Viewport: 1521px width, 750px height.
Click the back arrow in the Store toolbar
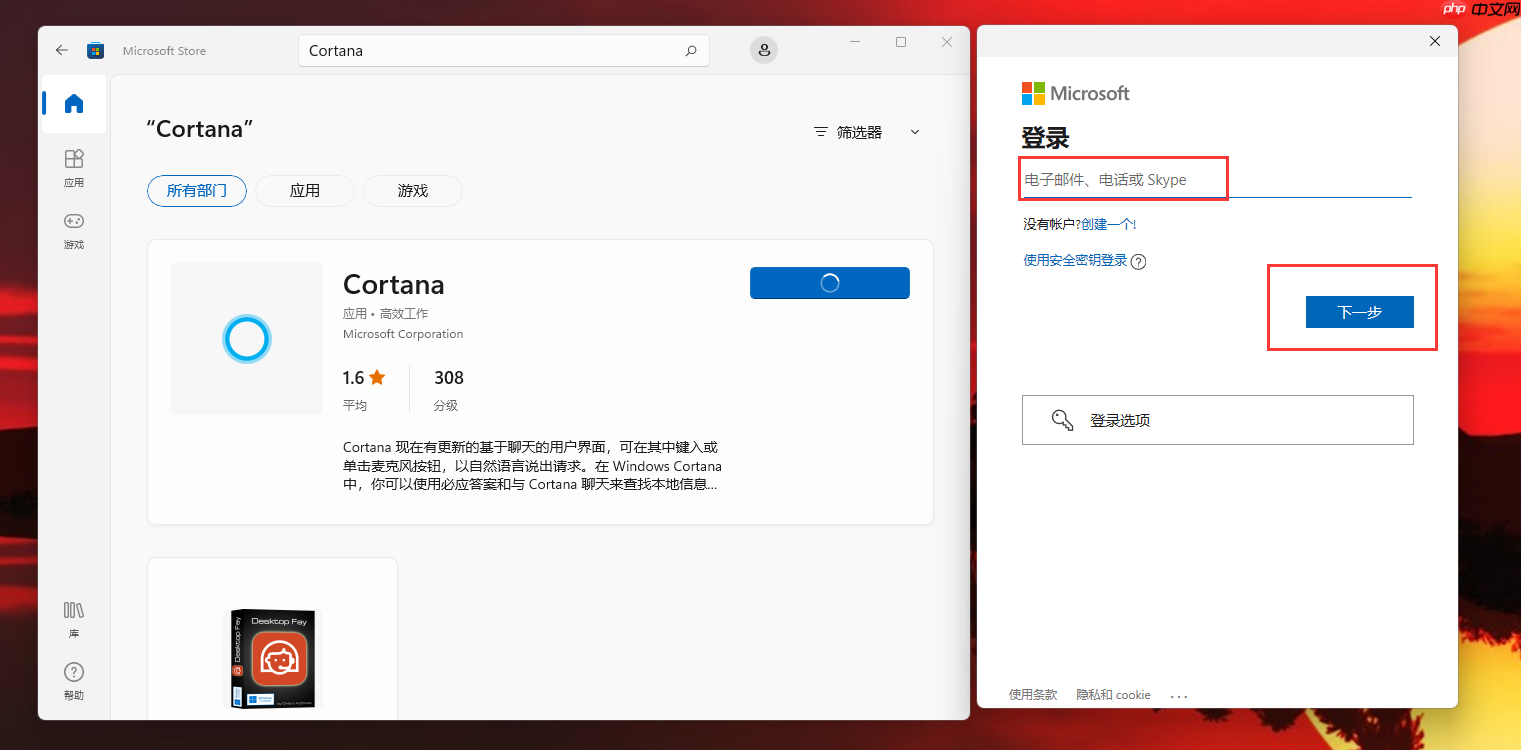point(61,50)
